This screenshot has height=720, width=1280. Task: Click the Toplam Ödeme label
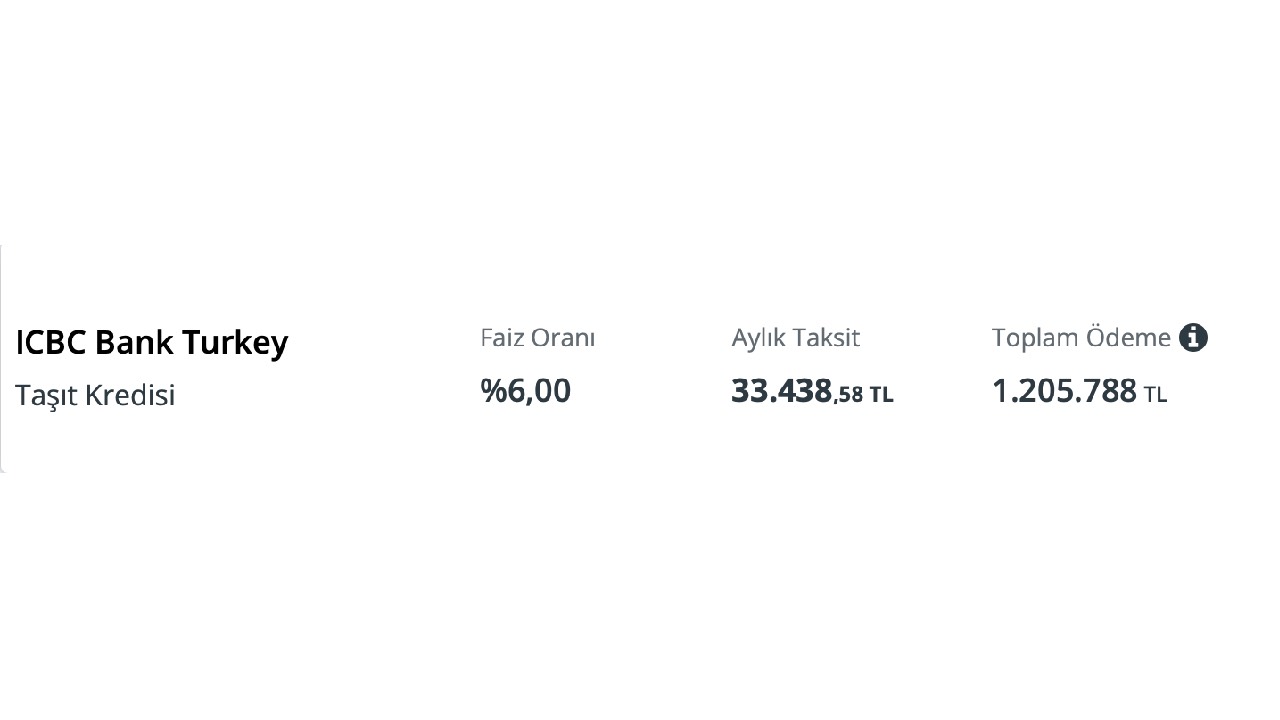tap(1081, 338)
